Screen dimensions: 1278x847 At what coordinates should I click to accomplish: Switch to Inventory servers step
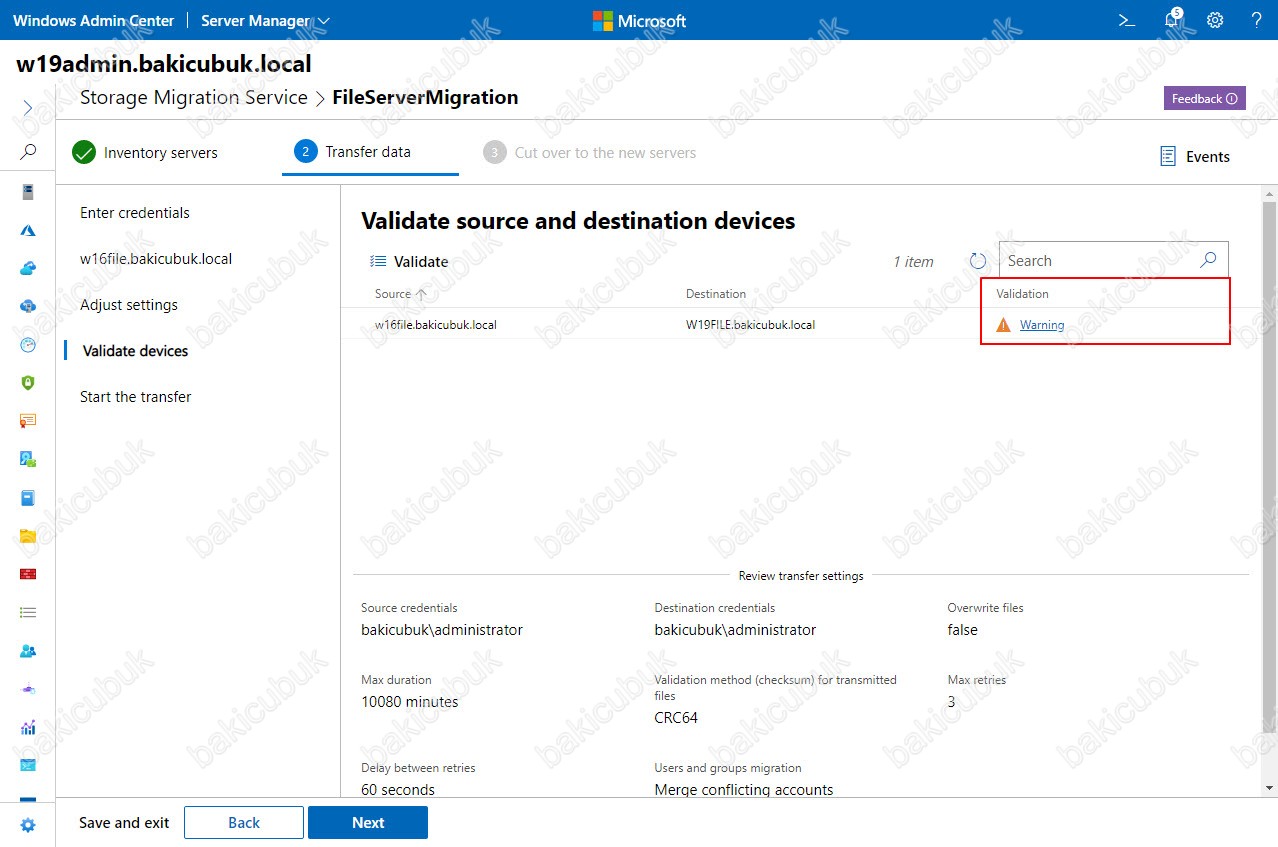coord(145,152)
